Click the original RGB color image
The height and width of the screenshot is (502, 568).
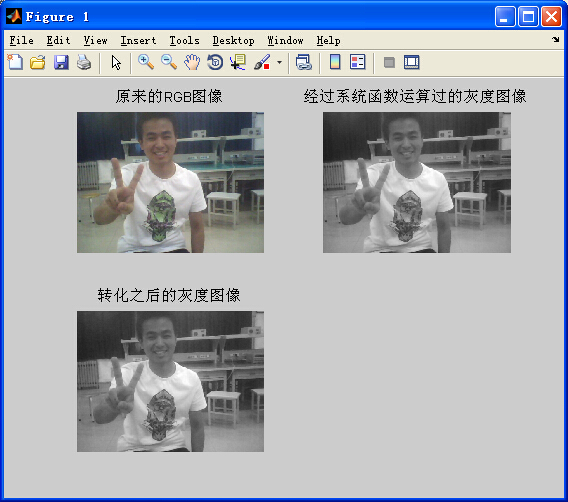tap(170, 182)
